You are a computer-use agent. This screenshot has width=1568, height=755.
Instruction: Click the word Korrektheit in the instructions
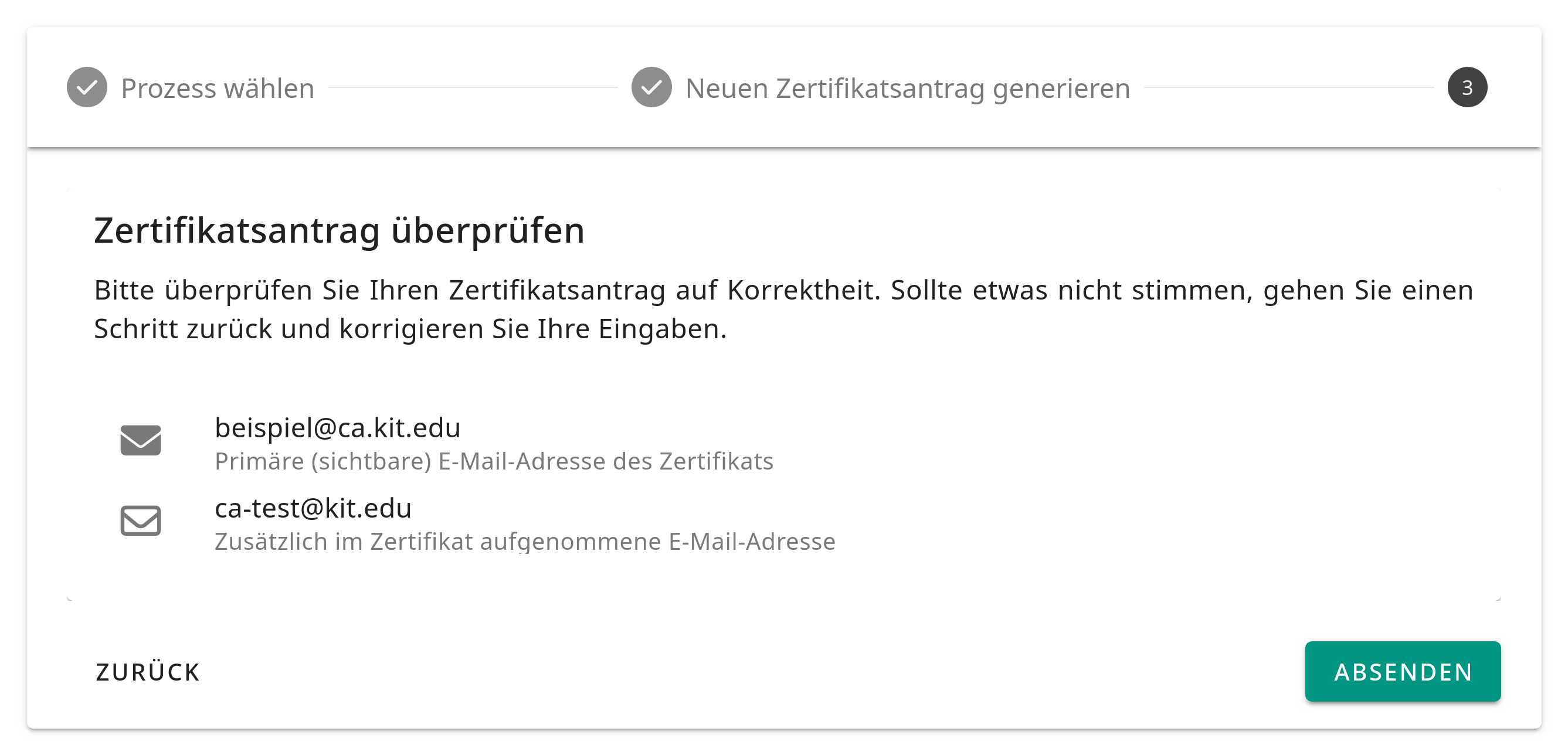803,290
